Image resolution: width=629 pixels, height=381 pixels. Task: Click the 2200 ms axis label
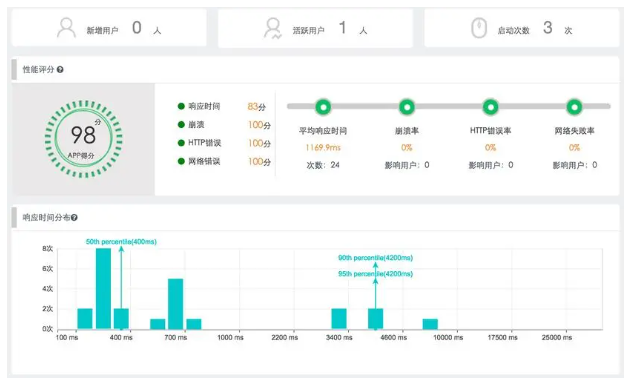tap(284, 338)
